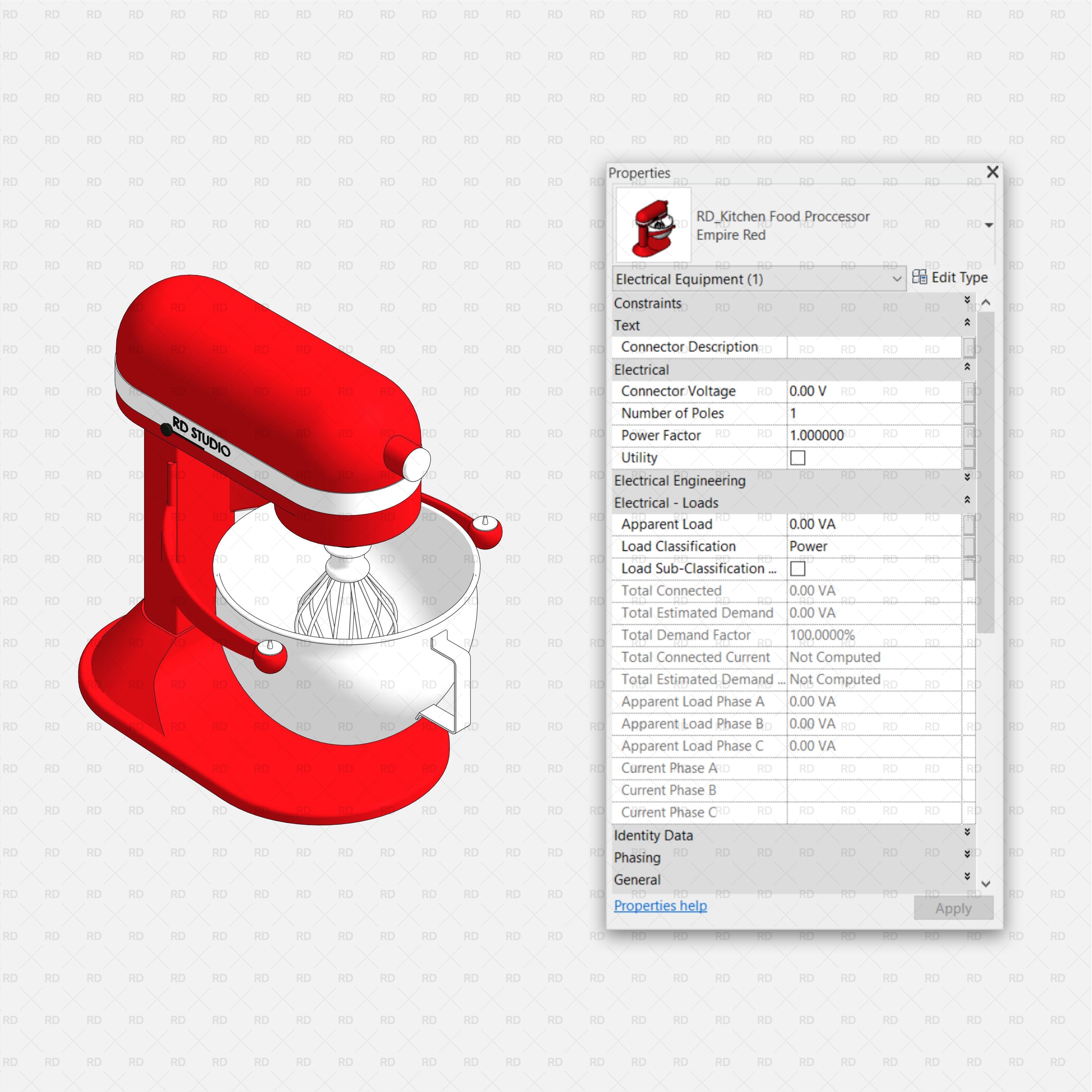This screenshot has height=1092, width=1092.
Task: Click the Apply button
Action: [x=953, y=908]
